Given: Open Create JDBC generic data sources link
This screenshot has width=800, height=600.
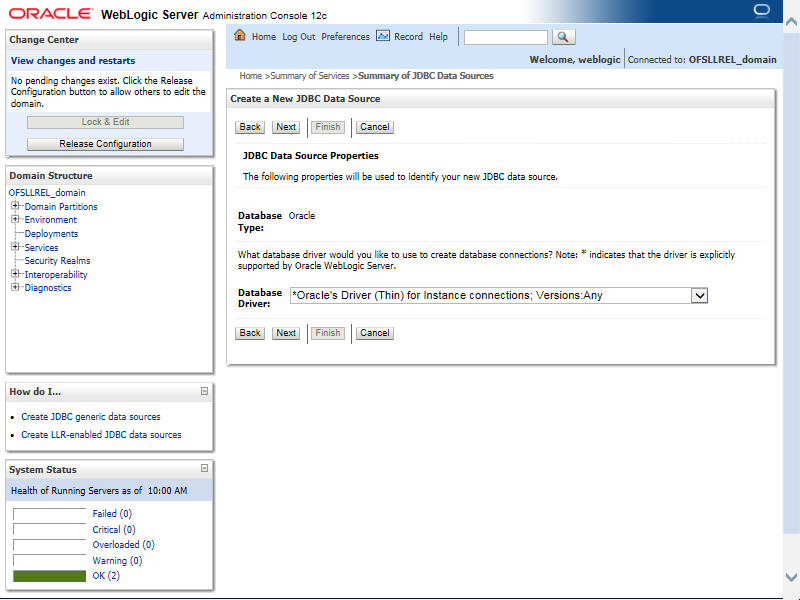Looking at the screenshot, I should tap(91, 417).
